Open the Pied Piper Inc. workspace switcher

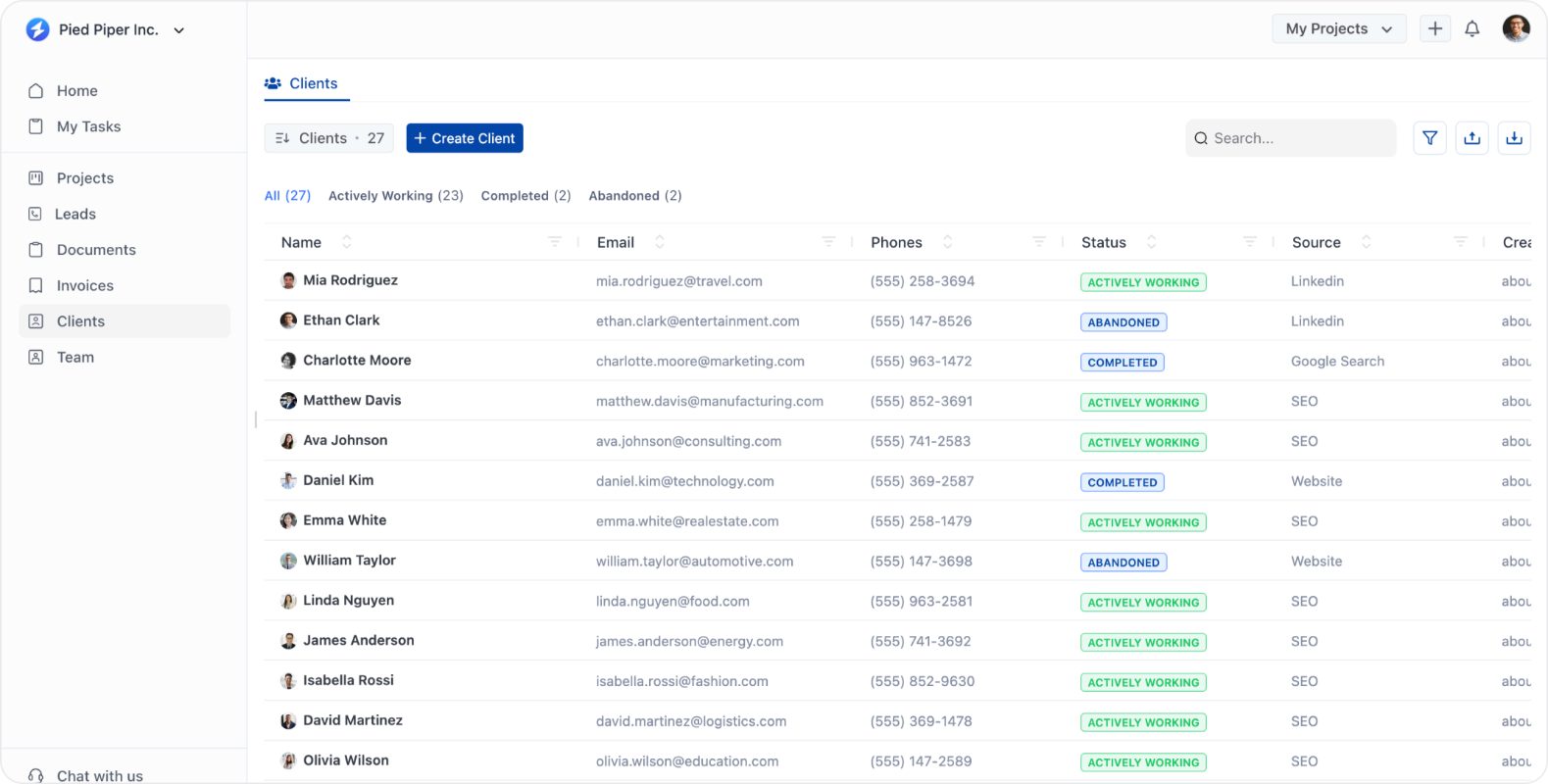pyautogui.click(x=108, y=29)
